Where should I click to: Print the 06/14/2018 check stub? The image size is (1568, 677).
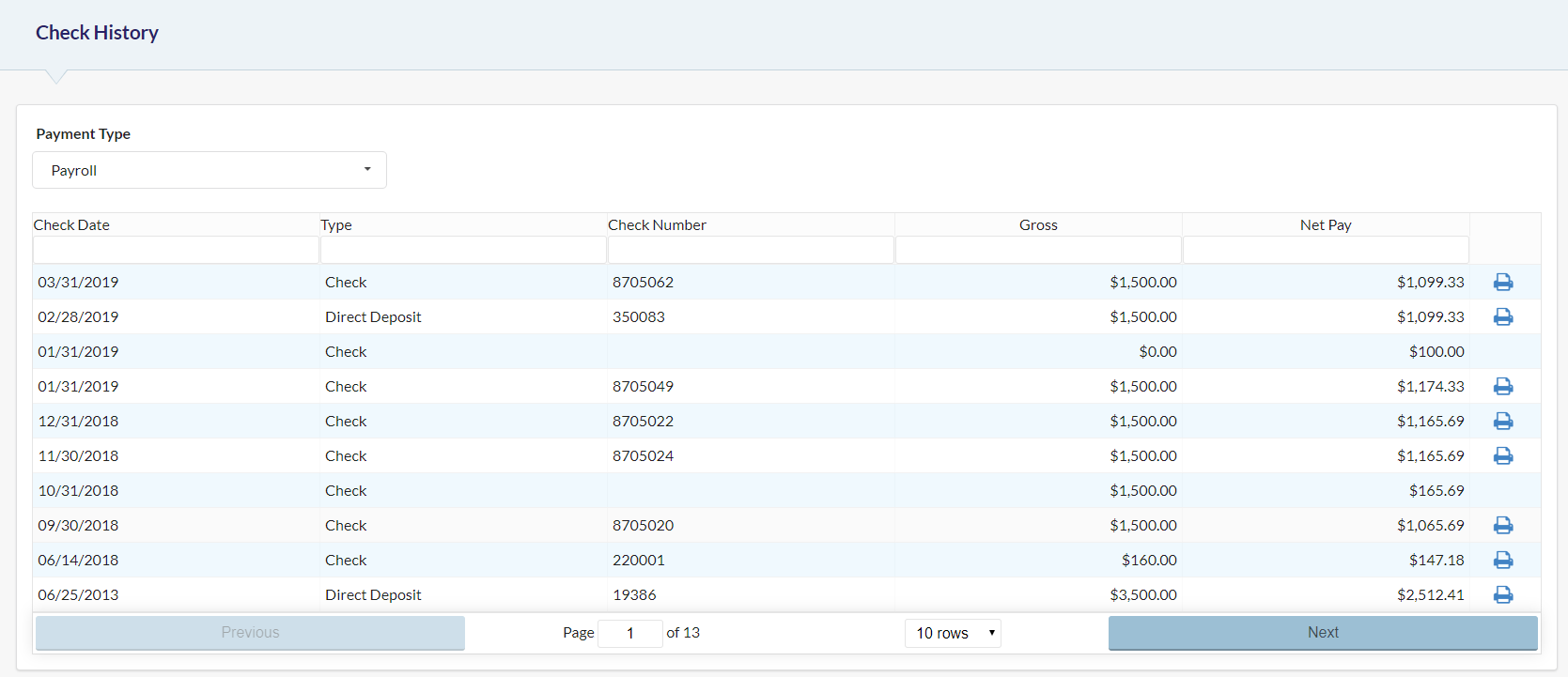click(1503, 560)
